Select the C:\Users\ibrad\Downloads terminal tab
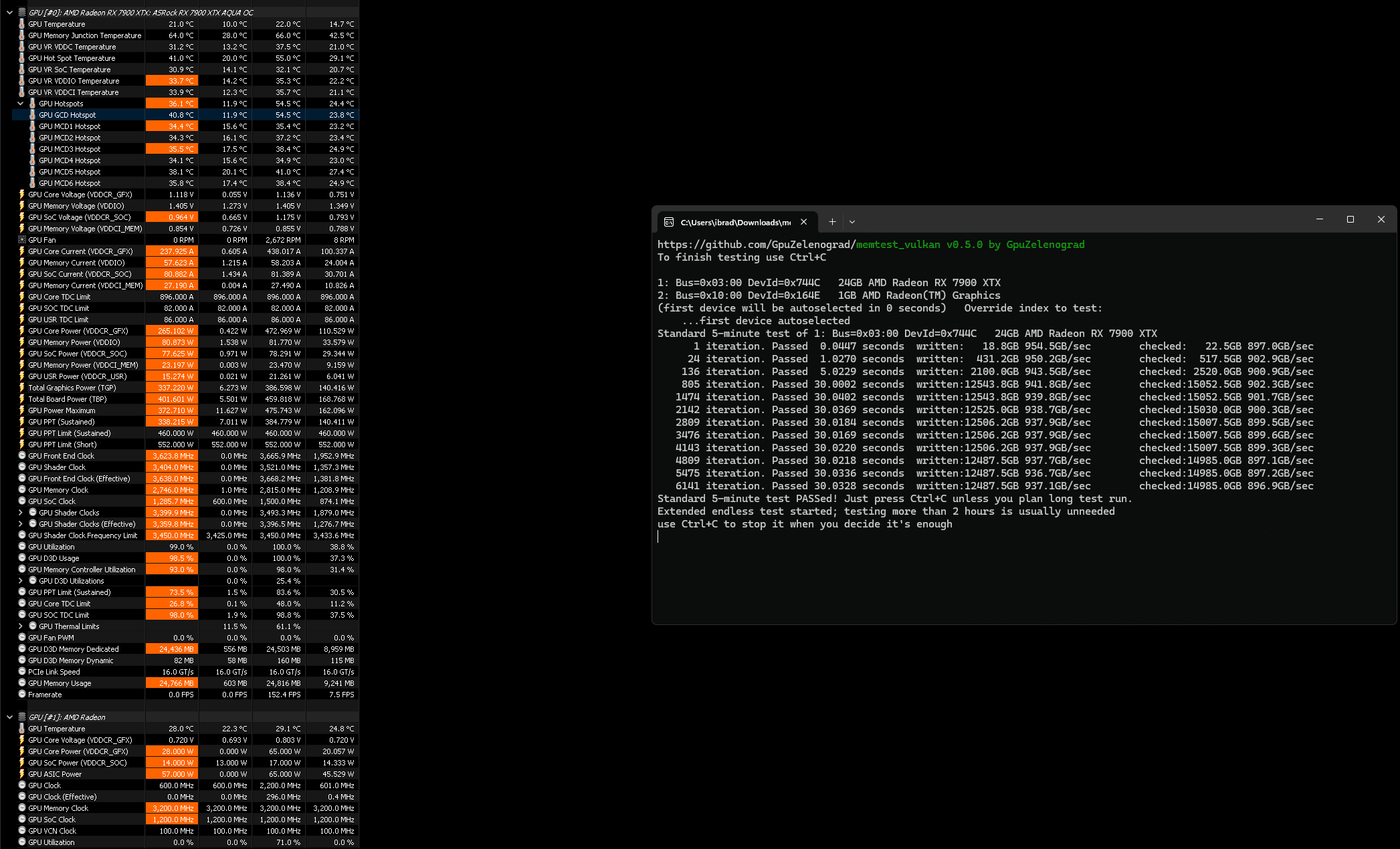 (x=735, y=222)
